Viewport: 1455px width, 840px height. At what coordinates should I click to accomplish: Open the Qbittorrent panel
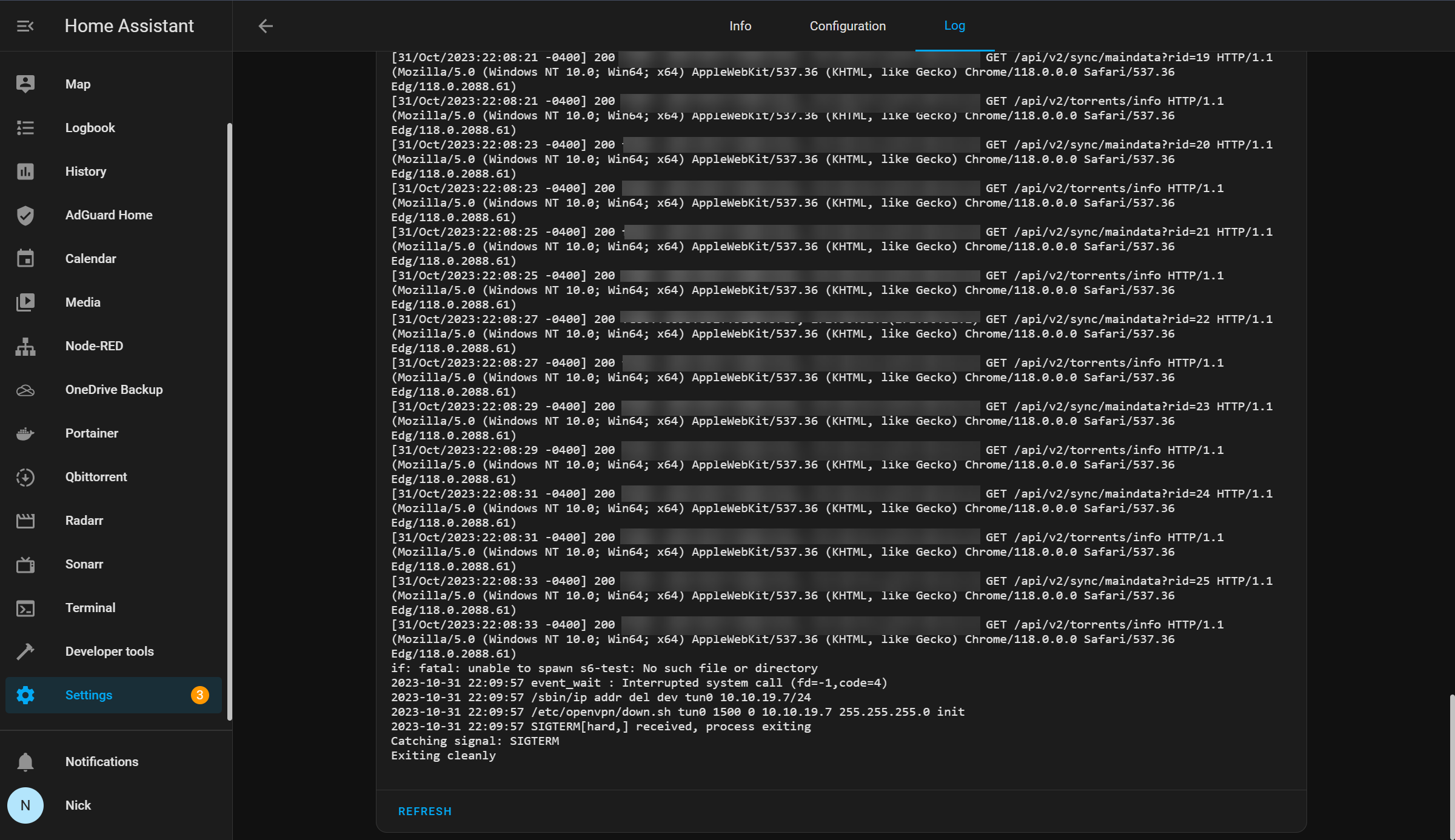click(x=96, y=476)
